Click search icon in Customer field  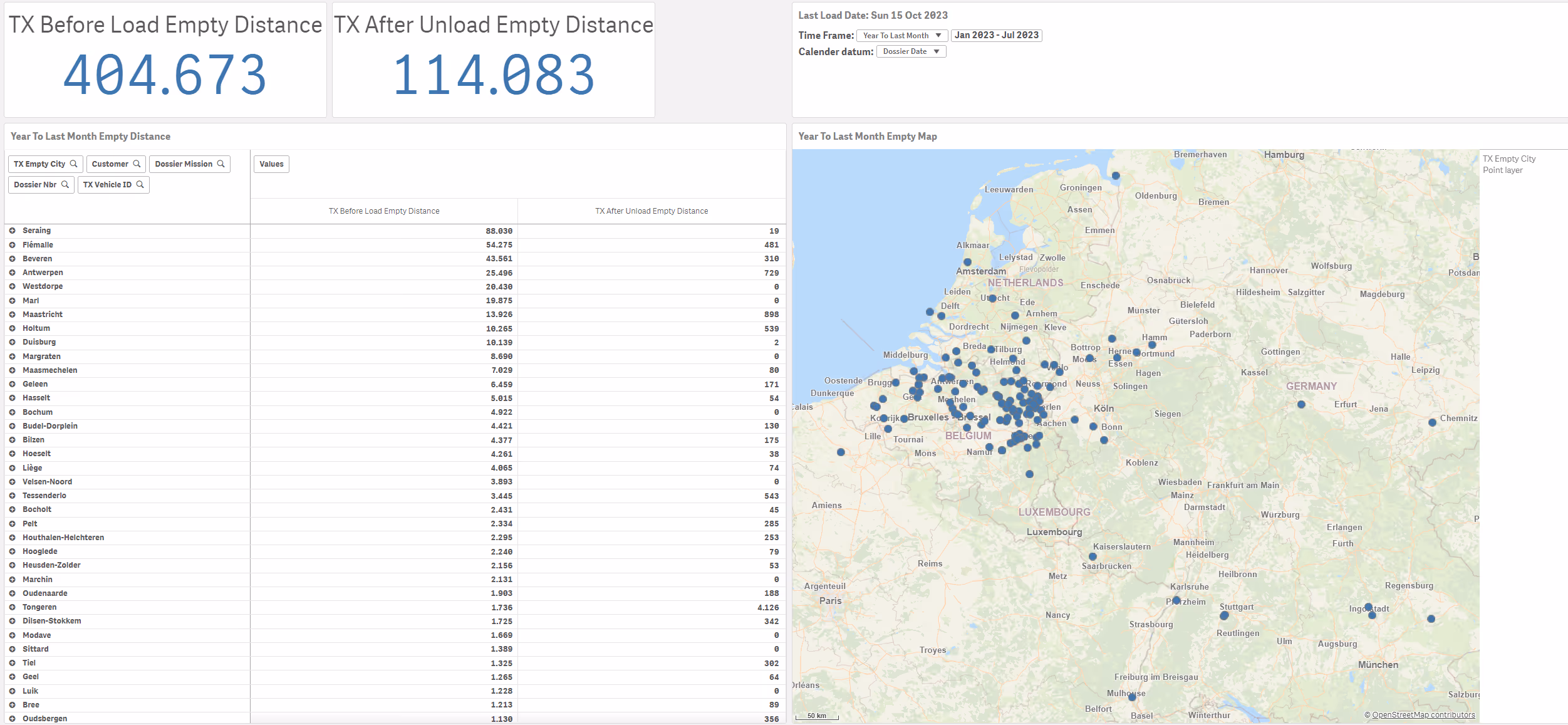tap(137, 164)
